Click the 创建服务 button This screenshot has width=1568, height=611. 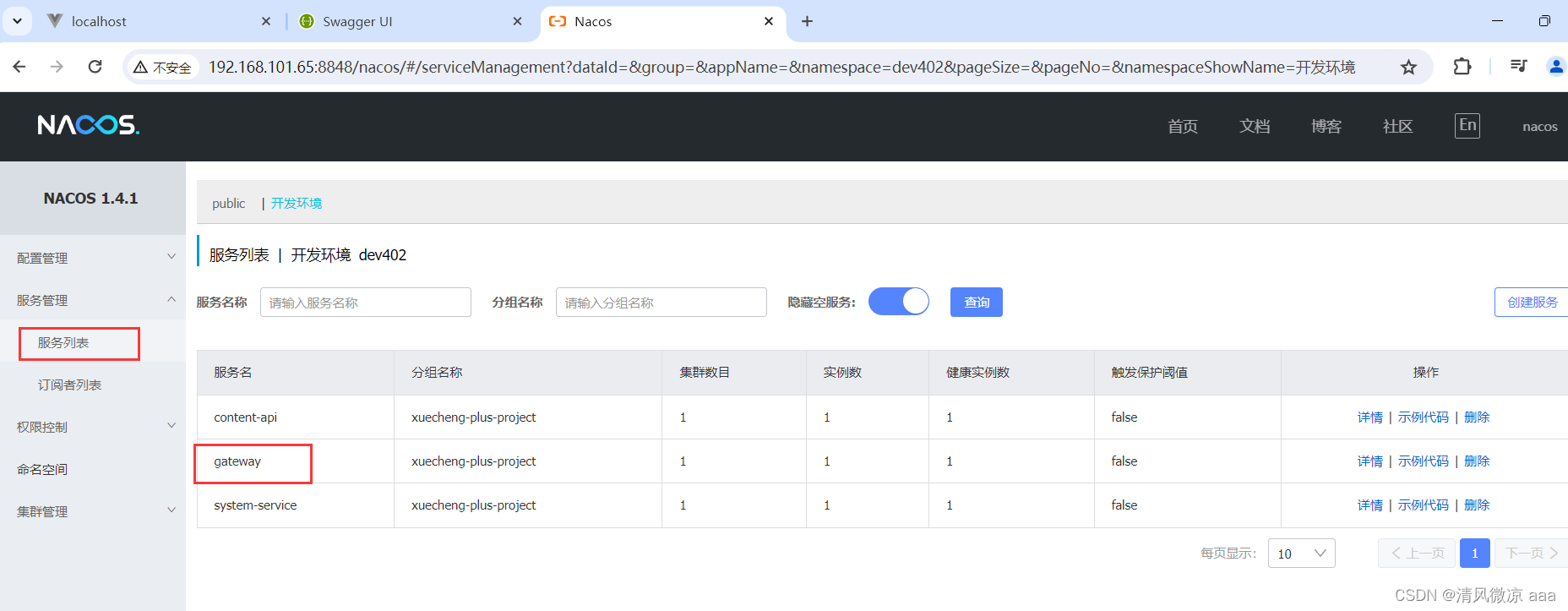1532,302
